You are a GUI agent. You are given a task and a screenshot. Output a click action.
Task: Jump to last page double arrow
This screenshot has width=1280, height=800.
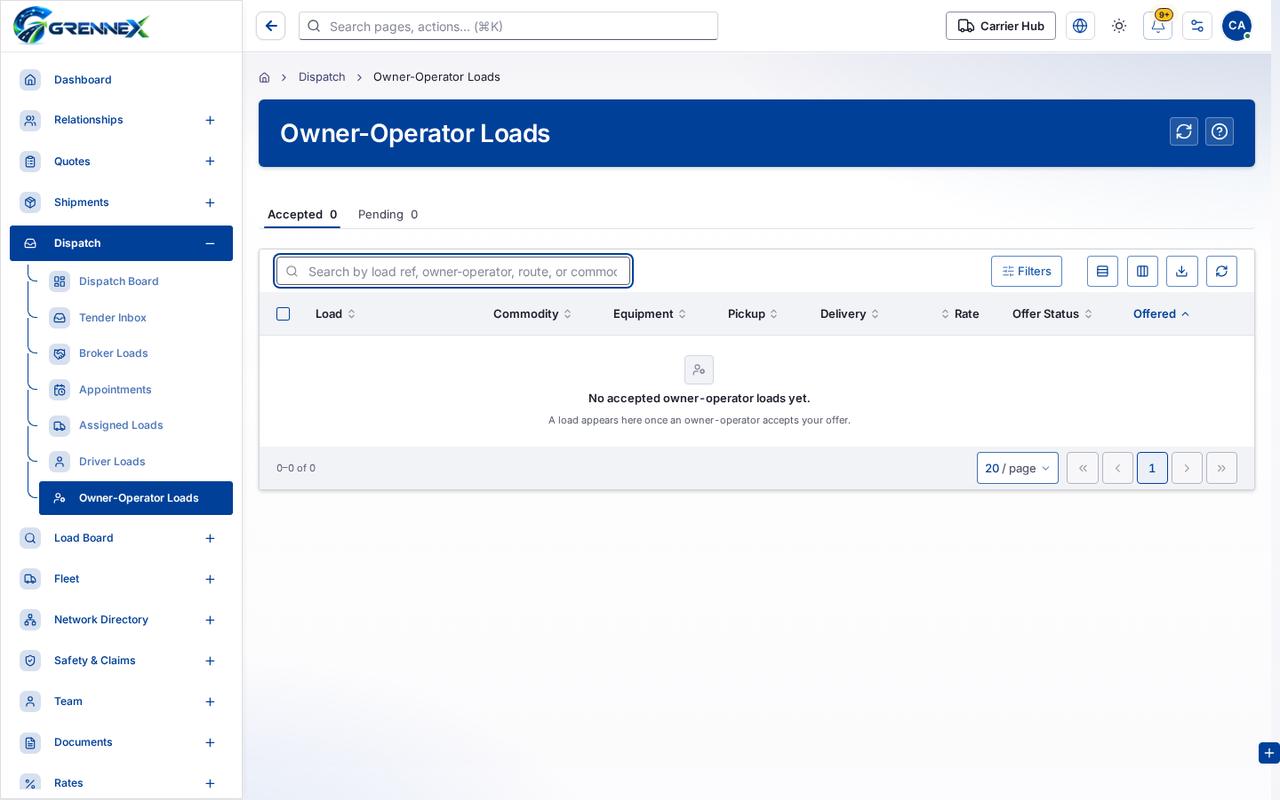coord(1222,468)
